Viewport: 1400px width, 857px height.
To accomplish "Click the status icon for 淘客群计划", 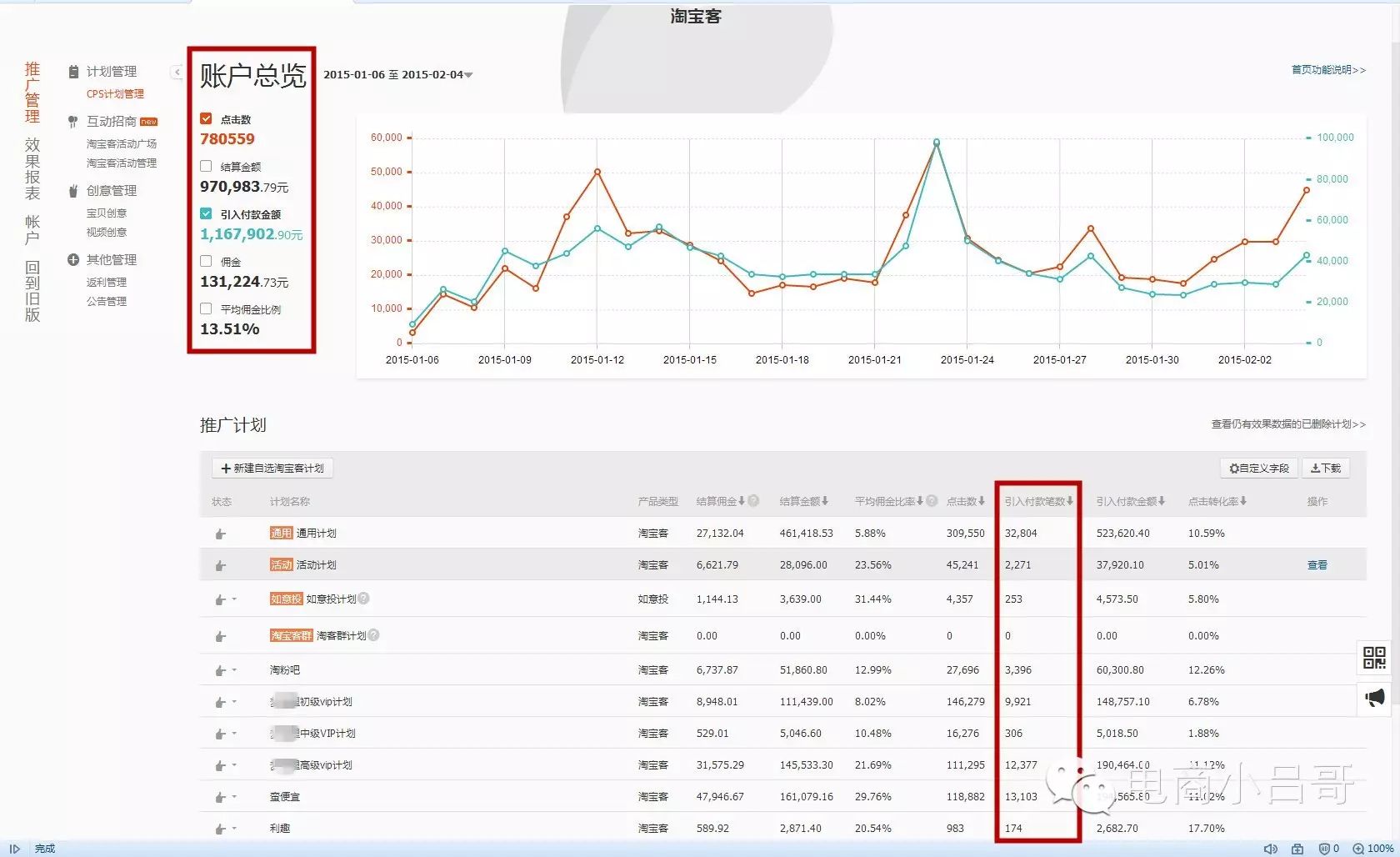I will click(220, 636).
